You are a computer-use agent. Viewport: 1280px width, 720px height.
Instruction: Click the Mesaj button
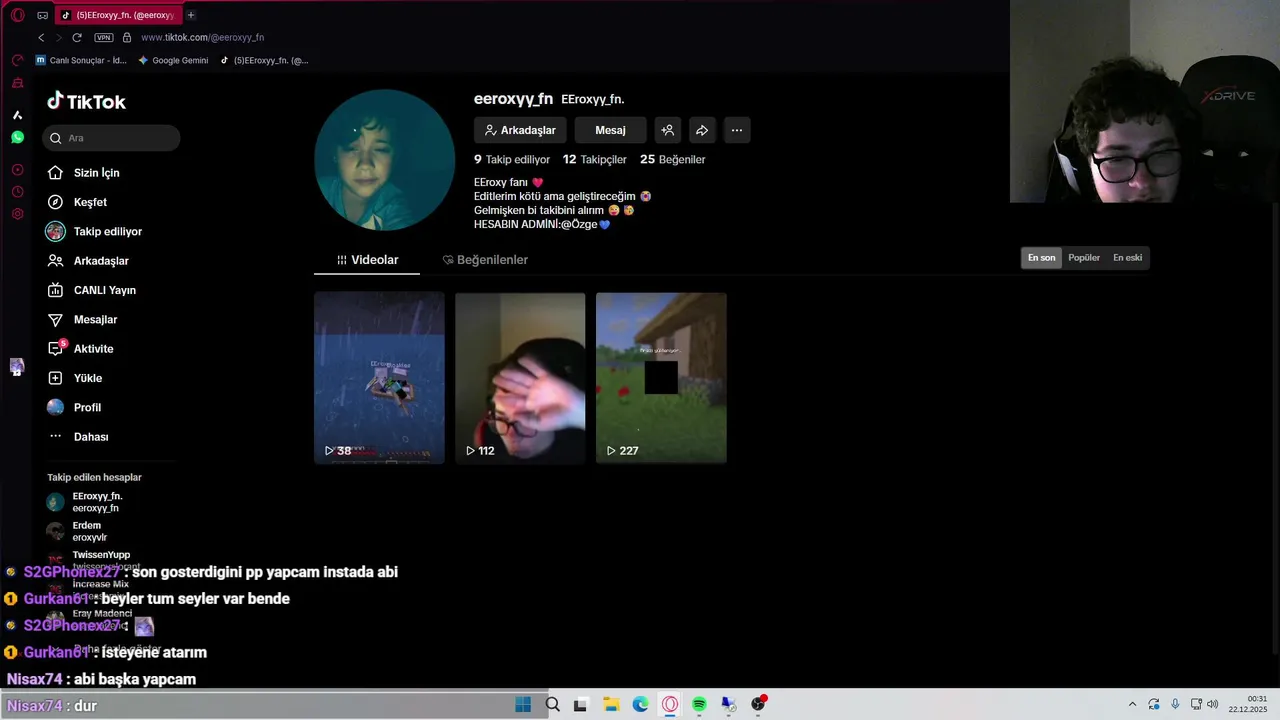click(x=610, y=130)
